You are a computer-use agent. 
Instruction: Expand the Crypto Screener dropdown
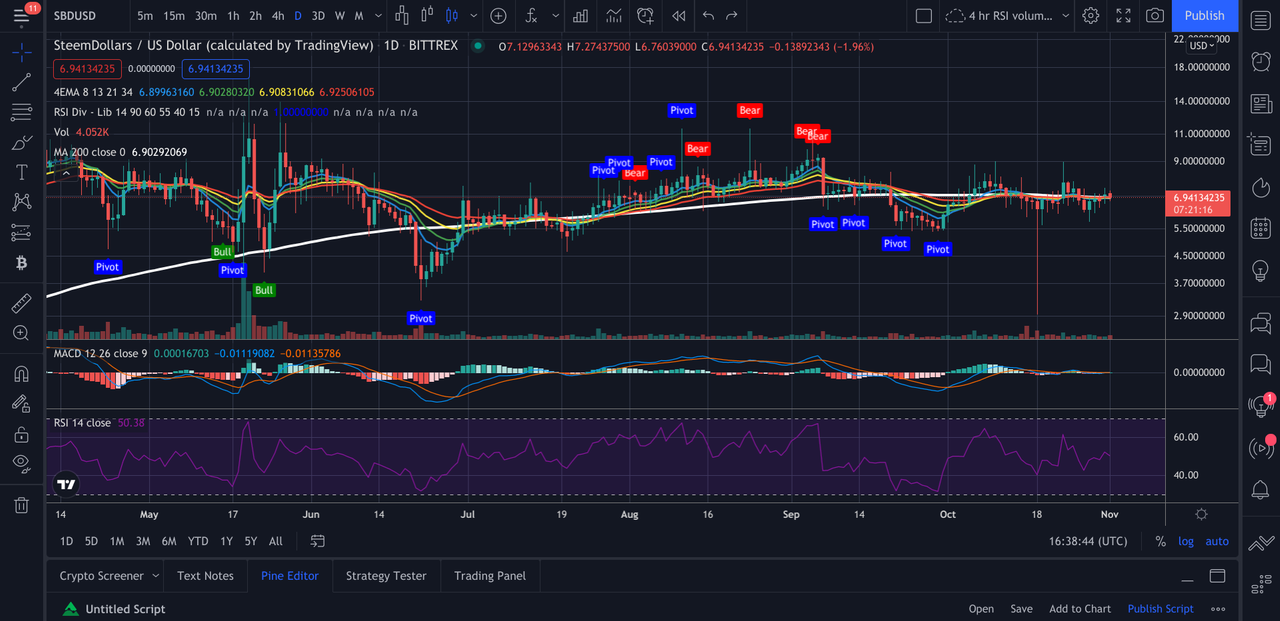point(155,576)
